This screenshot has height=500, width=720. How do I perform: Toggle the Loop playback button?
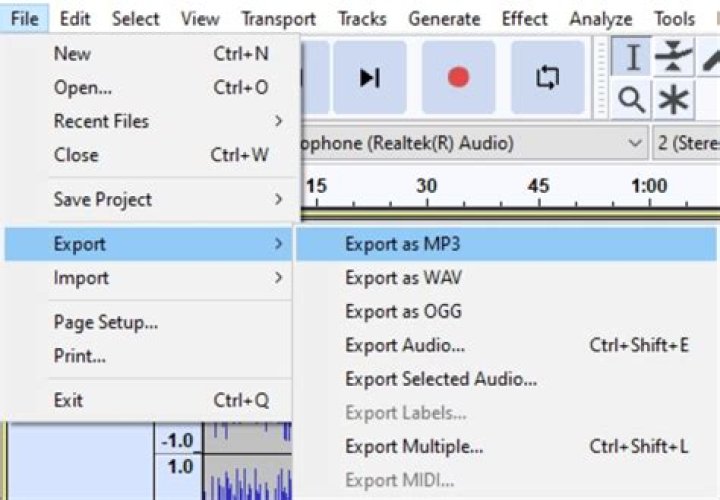pyautogui.click(x=547, y=77)
